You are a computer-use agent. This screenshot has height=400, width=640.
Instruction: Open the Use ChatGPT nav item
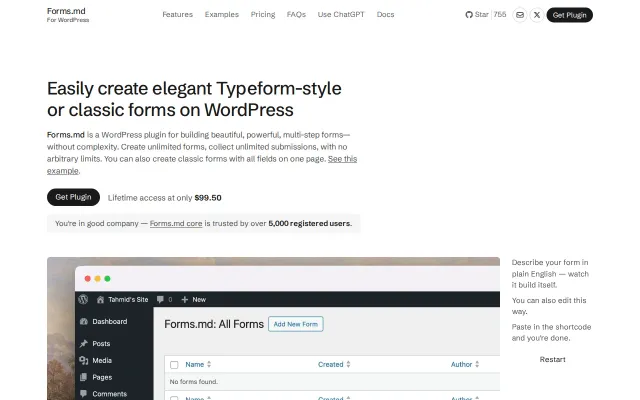[341, 15]
